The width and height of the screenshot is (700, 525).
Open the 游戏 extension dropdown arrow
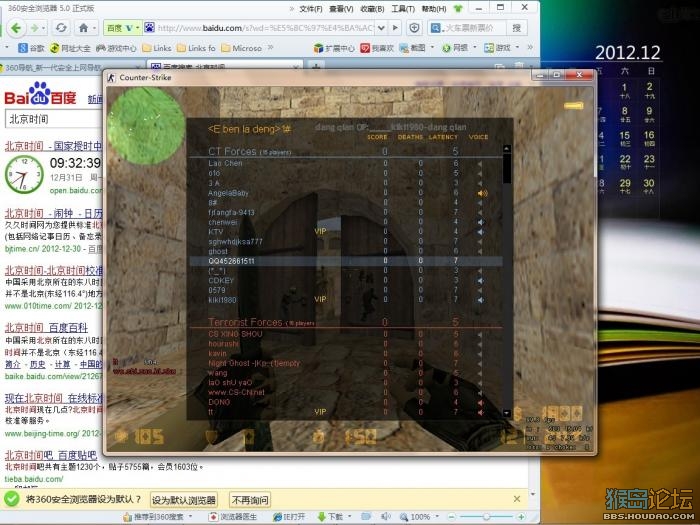pyautogui.click(x=517, y=47)
